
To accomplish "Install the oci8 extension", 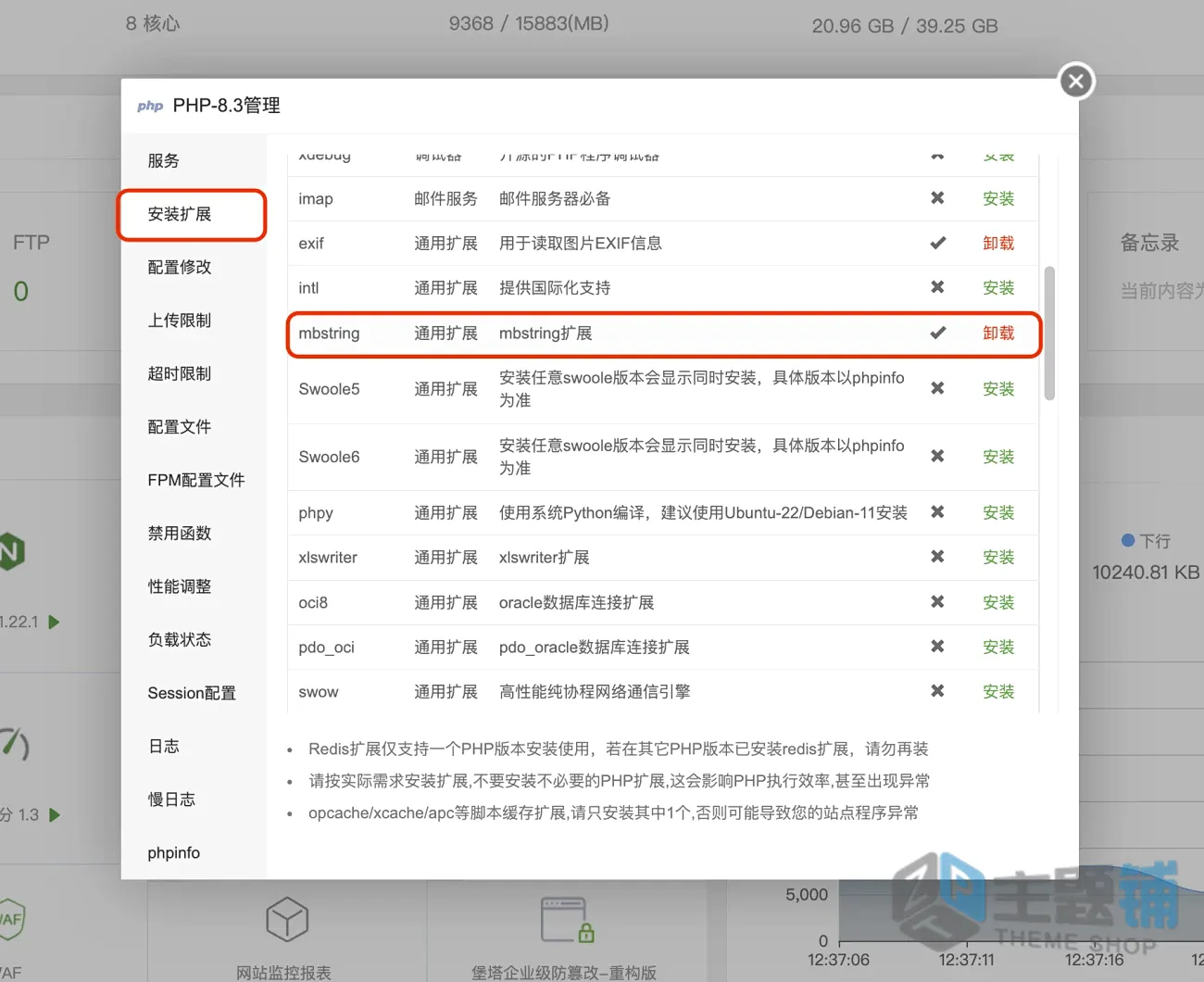I will 998,602.
